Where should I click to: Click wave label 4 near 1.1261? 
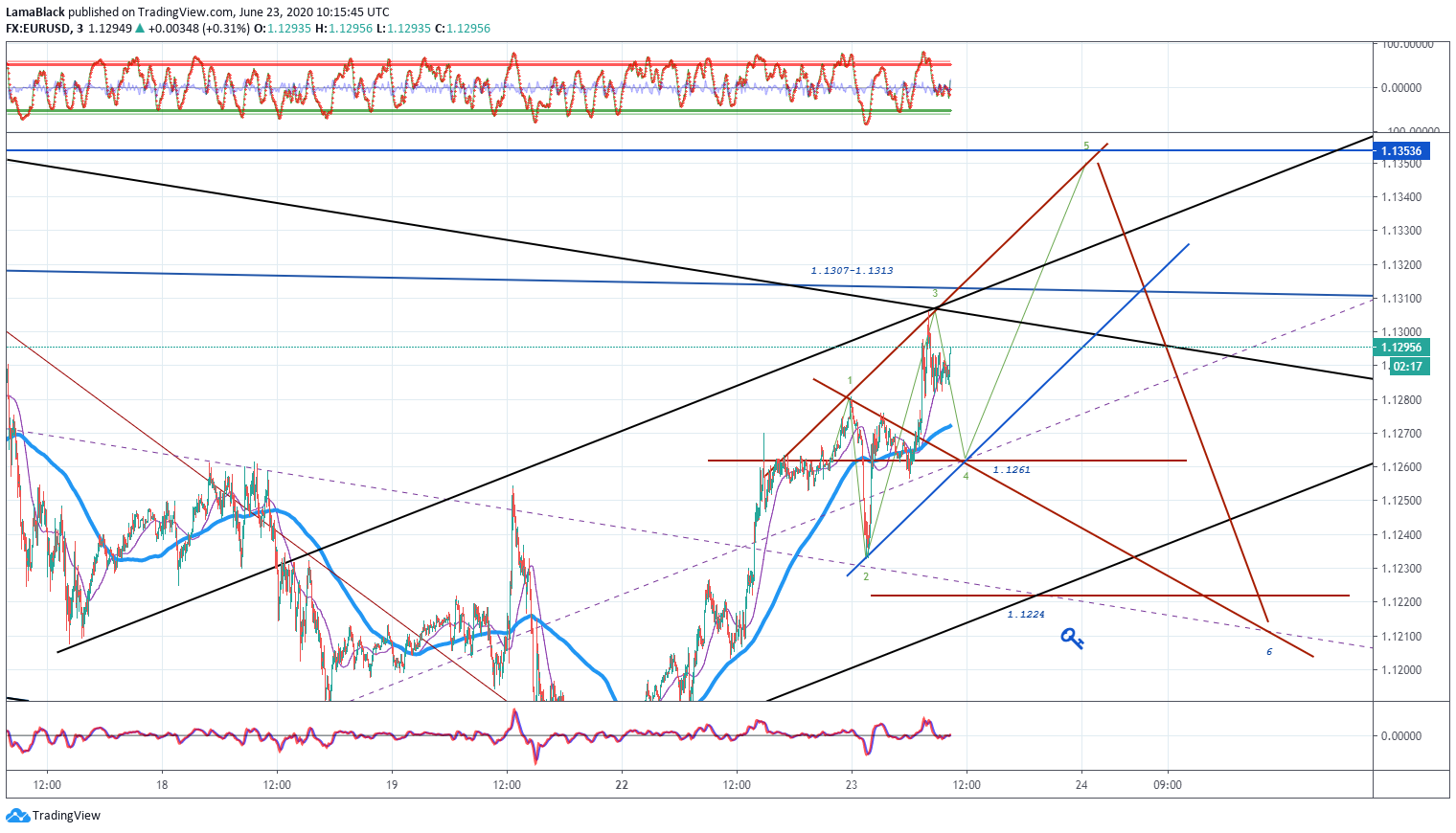tap(966, 476)
